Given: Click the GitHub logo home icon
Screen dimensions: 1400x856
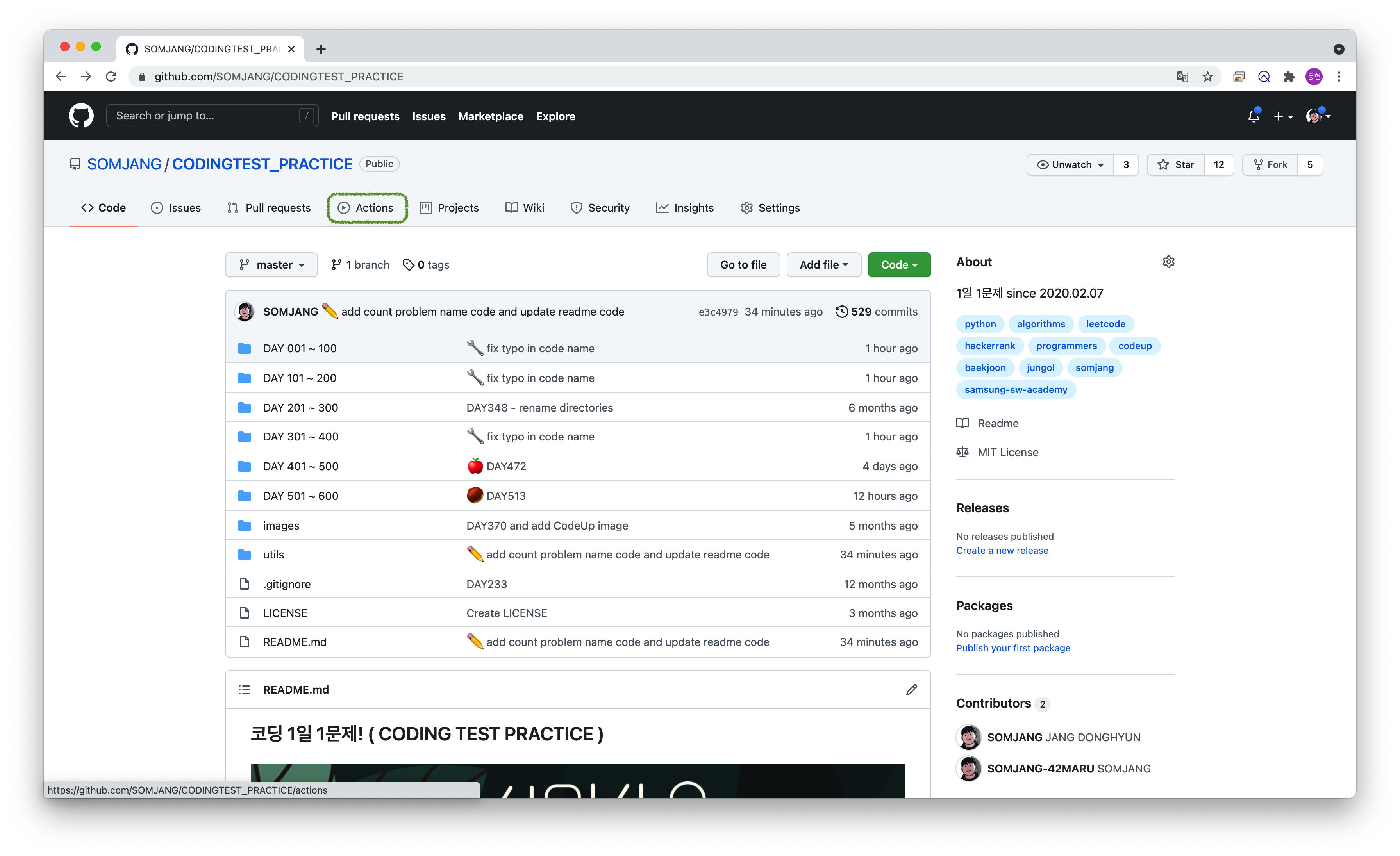Looking at the screenshot, I should coord(81,116).
